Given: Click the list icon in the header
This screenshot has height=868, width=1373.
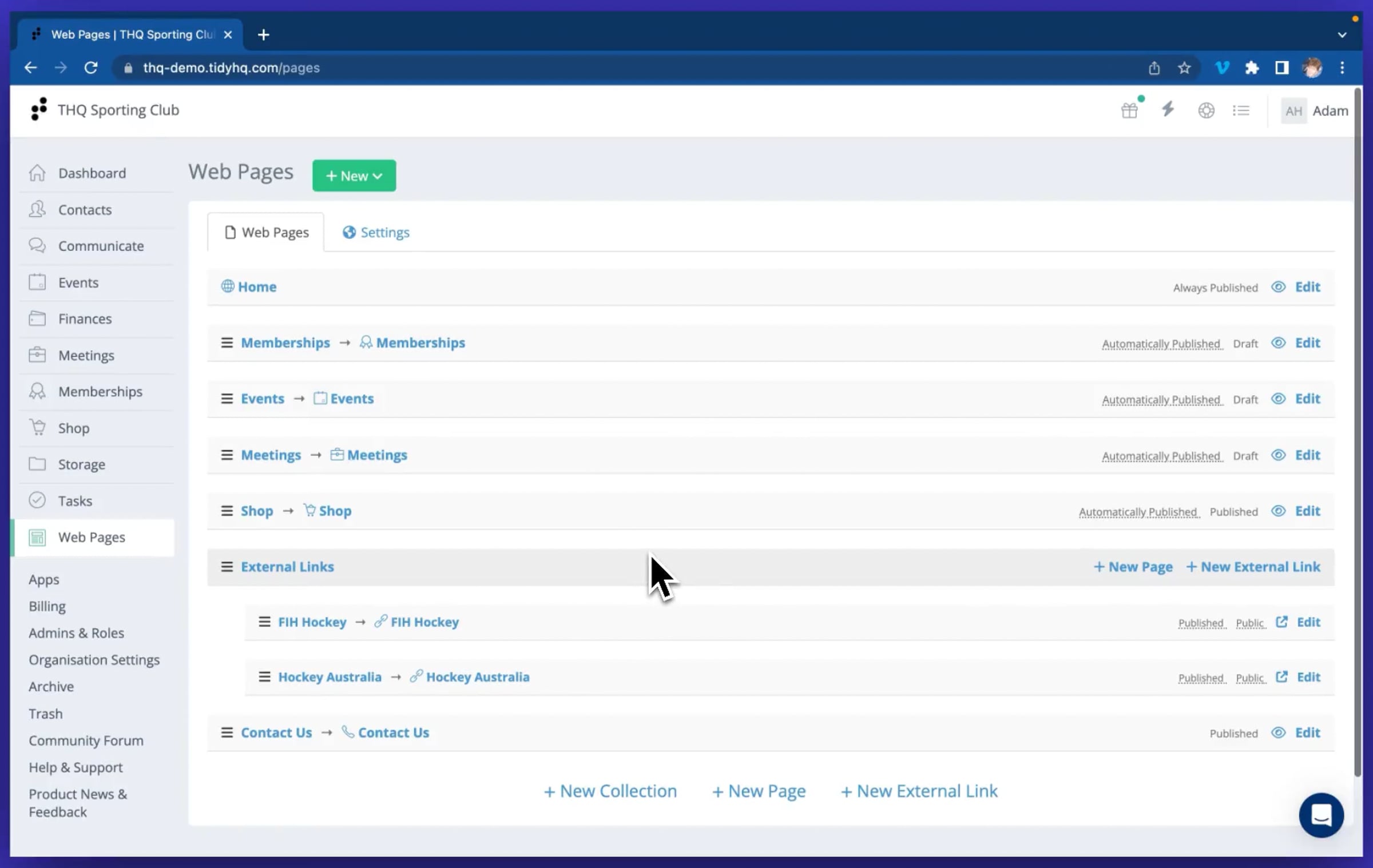Looking at the screenshot, I should (1241, 110).
